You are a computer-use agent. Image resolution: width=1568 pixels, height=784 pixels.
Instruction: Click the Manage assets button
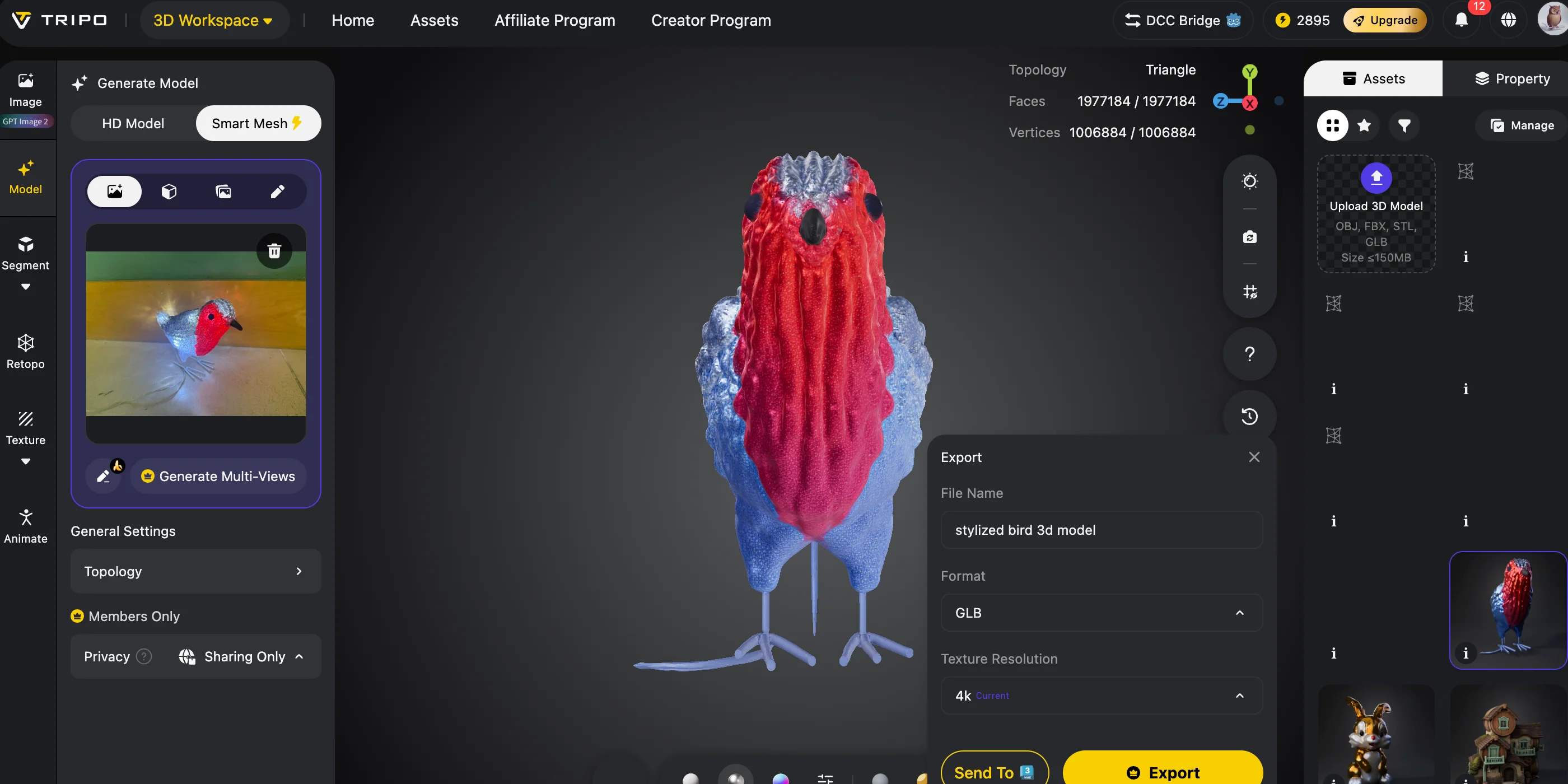click(x=1521, y=125)
